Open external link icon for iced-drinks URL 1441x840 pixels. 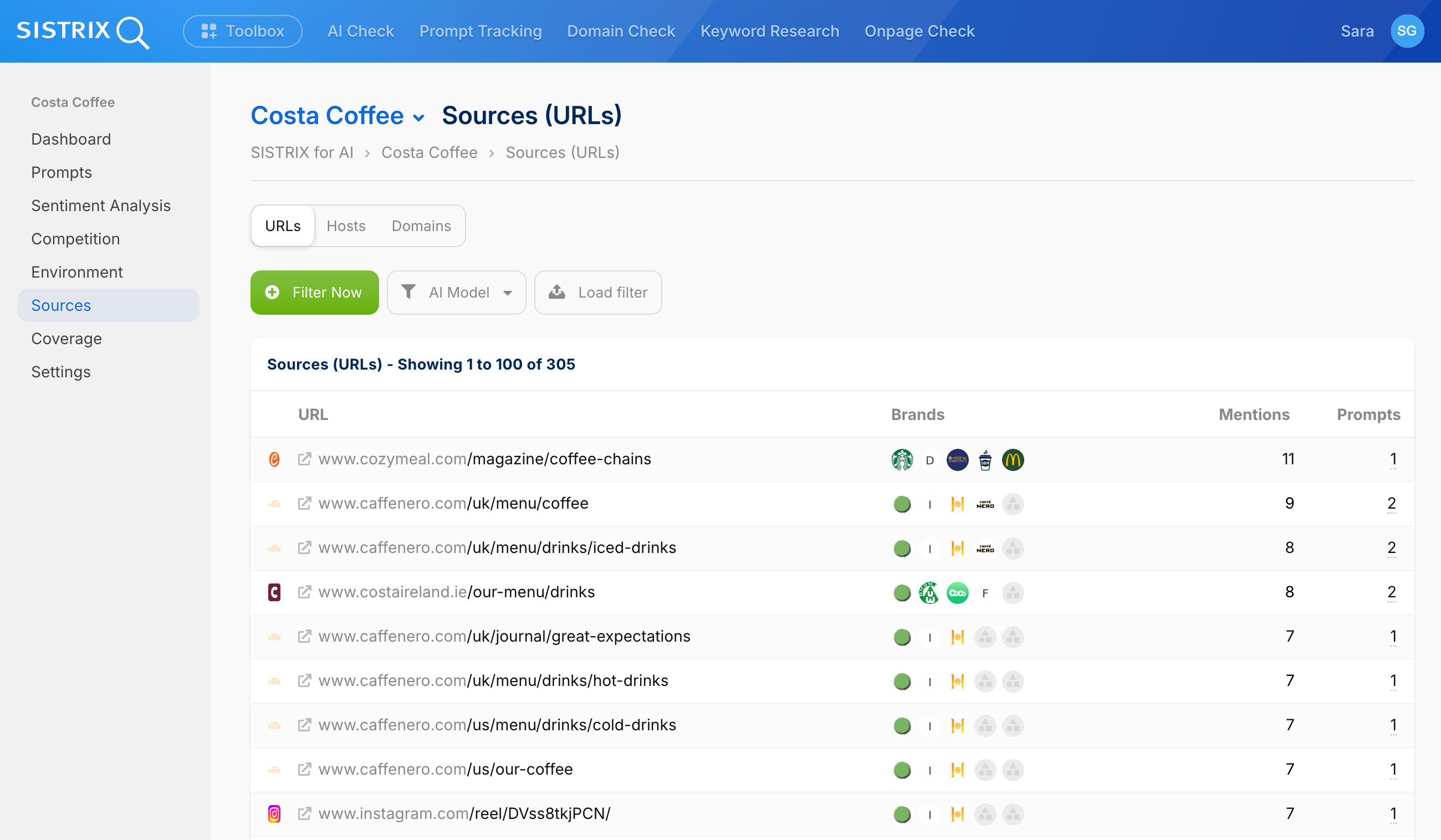(304, 547)
